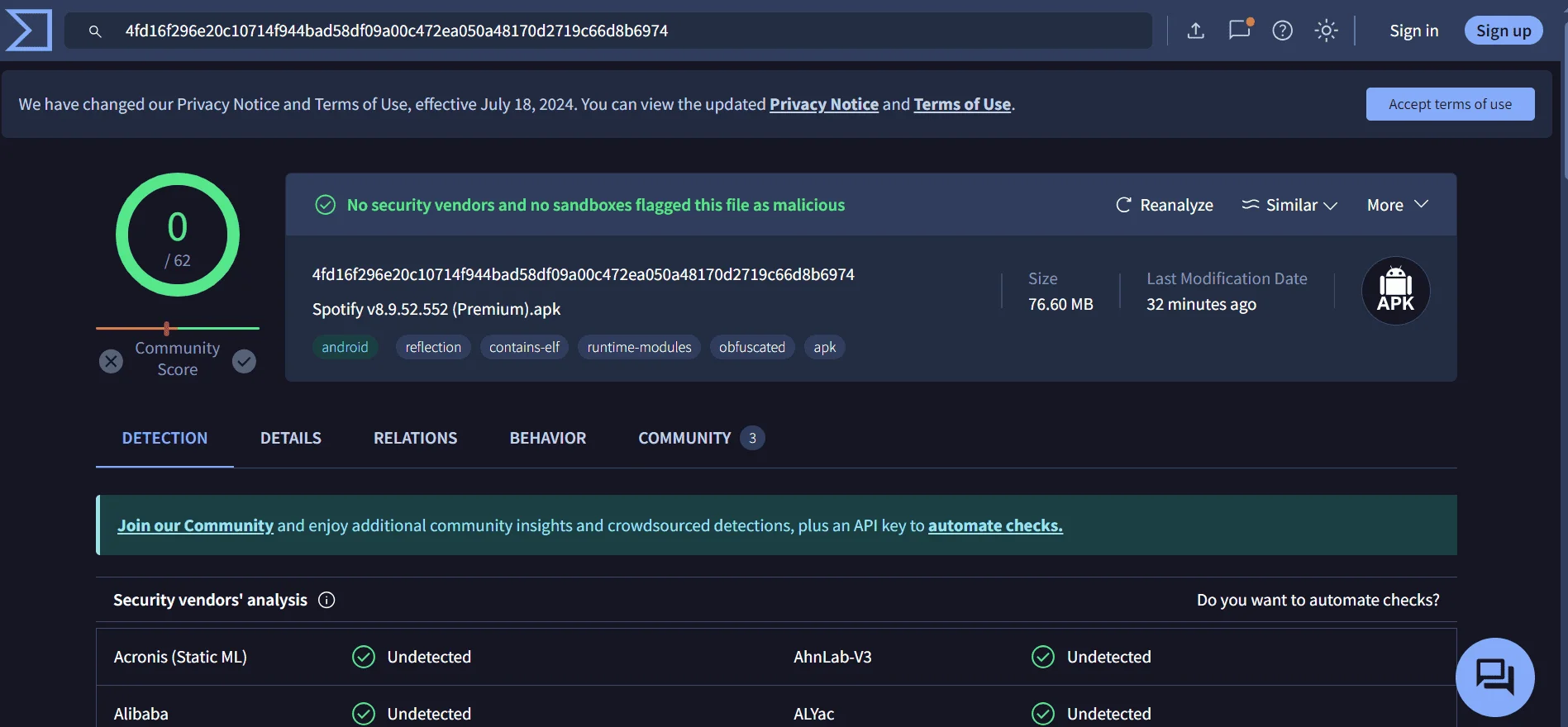Open the Privacy Notice link
Viewport: 1568px width, 727px height.
pyautogui.click(x=824, y=104)
